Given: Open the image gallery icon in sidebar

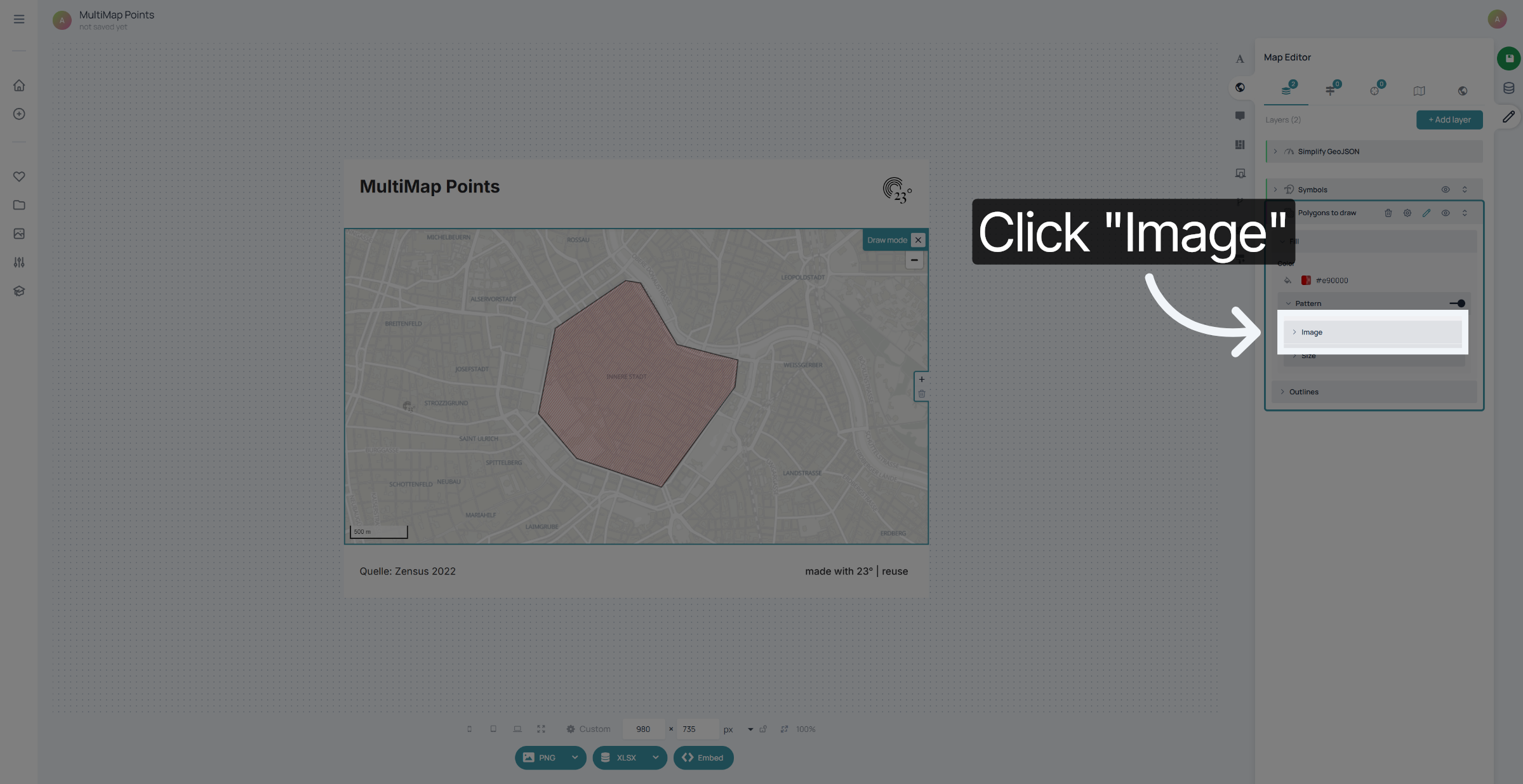Looking at the screenshot, I should click(19, 234).
